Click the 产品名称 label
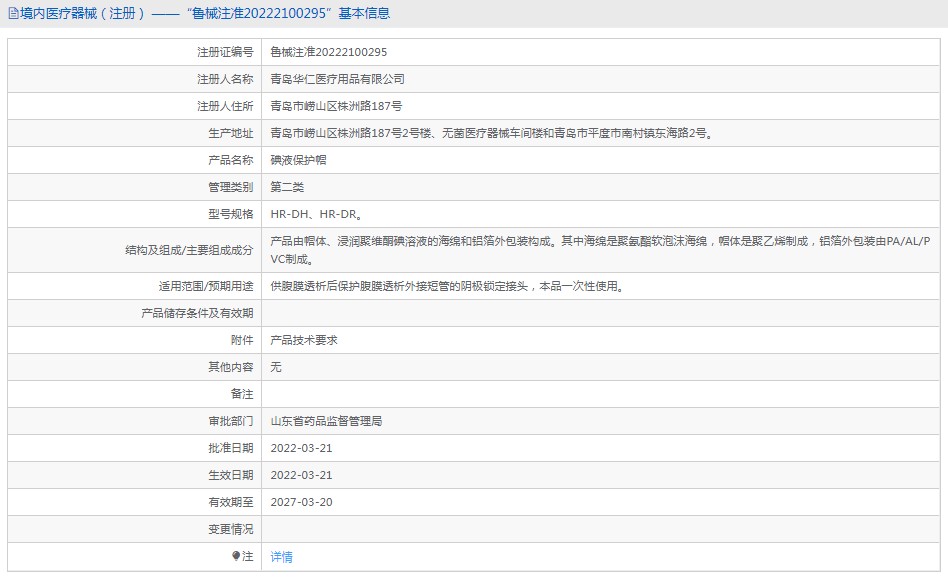 coord(230,160)
